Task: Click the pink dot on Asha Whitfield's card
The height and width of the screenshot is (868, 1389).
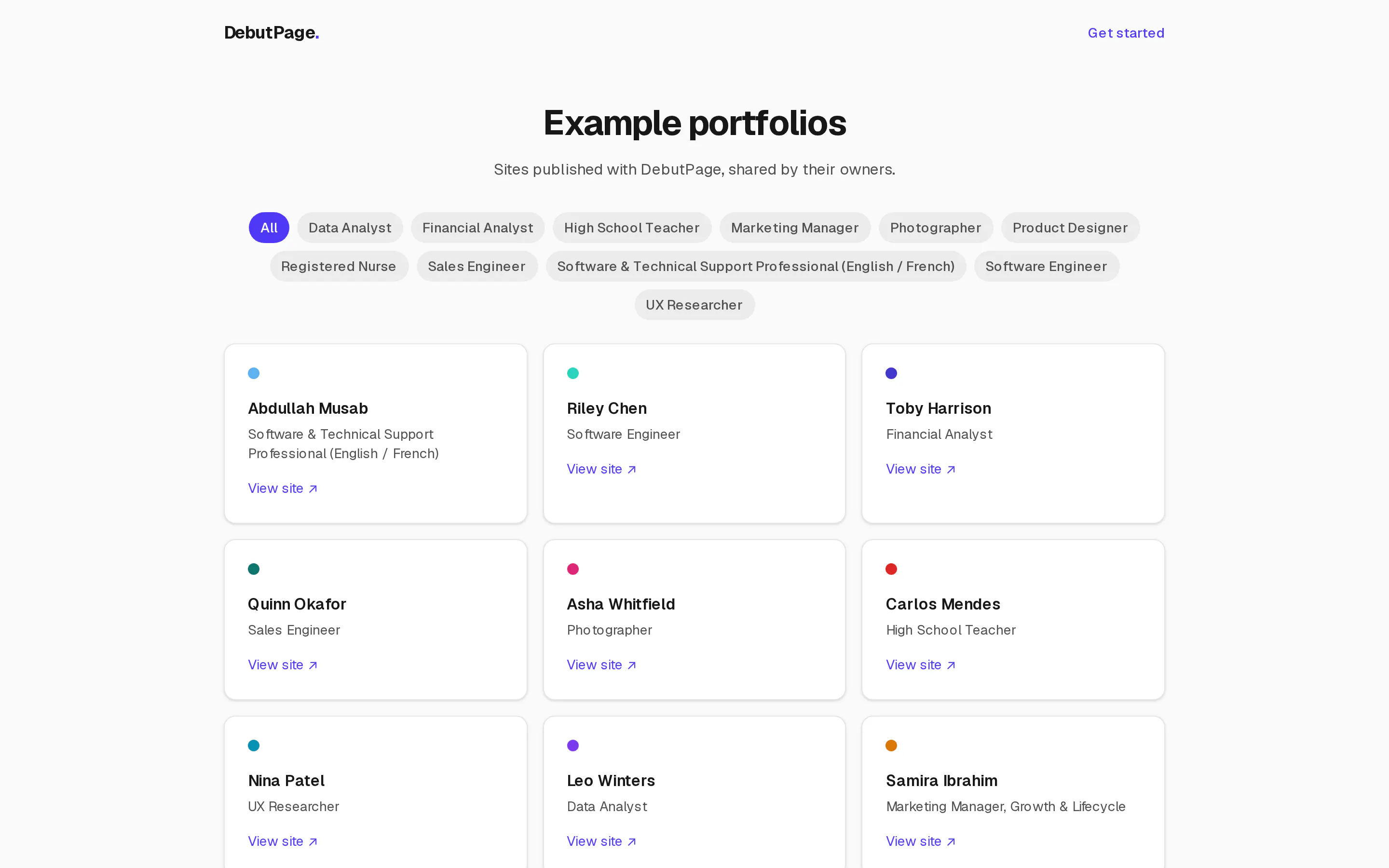Action: pos(573,569)
